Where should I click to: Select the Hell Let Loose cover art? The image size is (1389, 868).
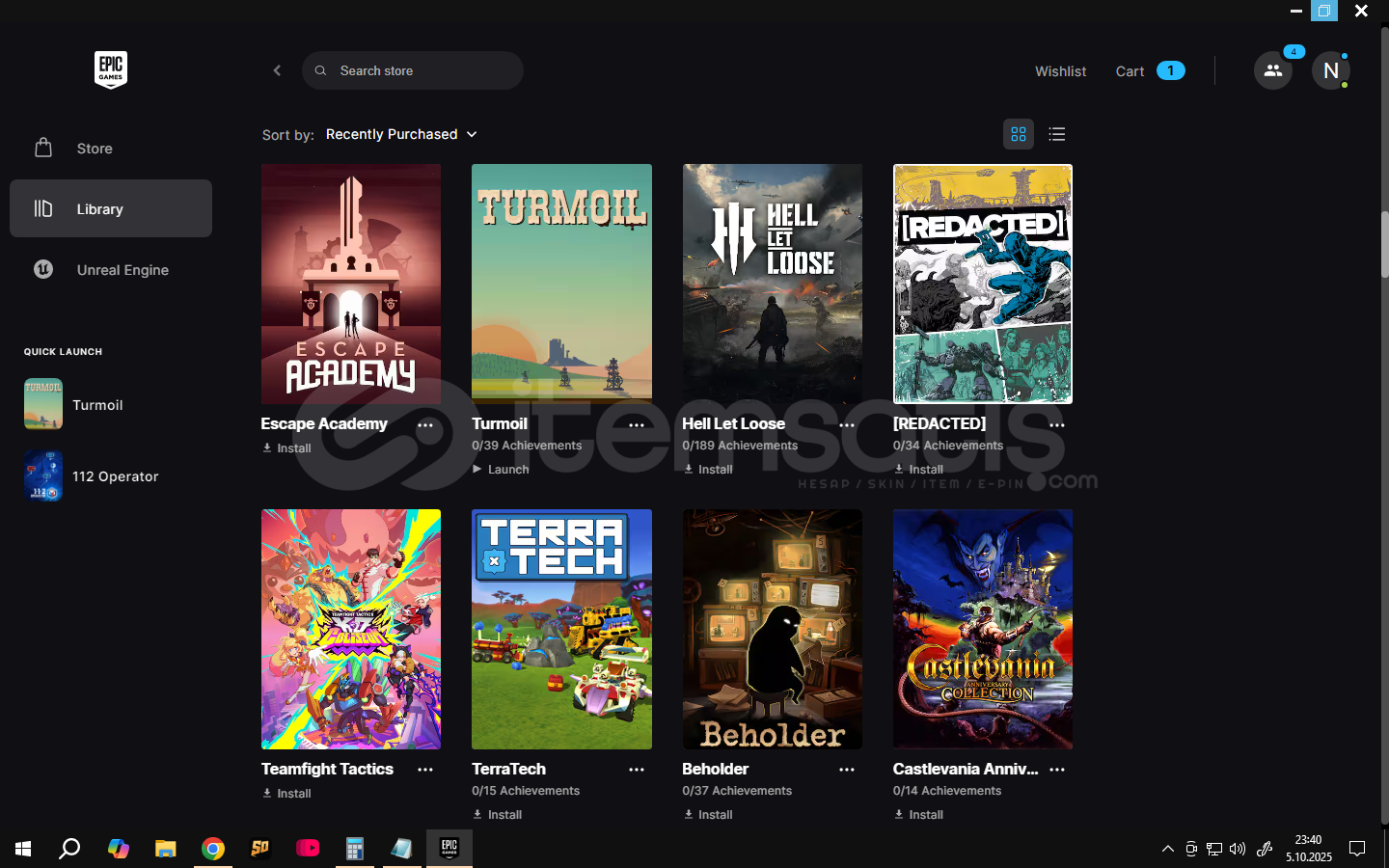click(x=773, y=284)
